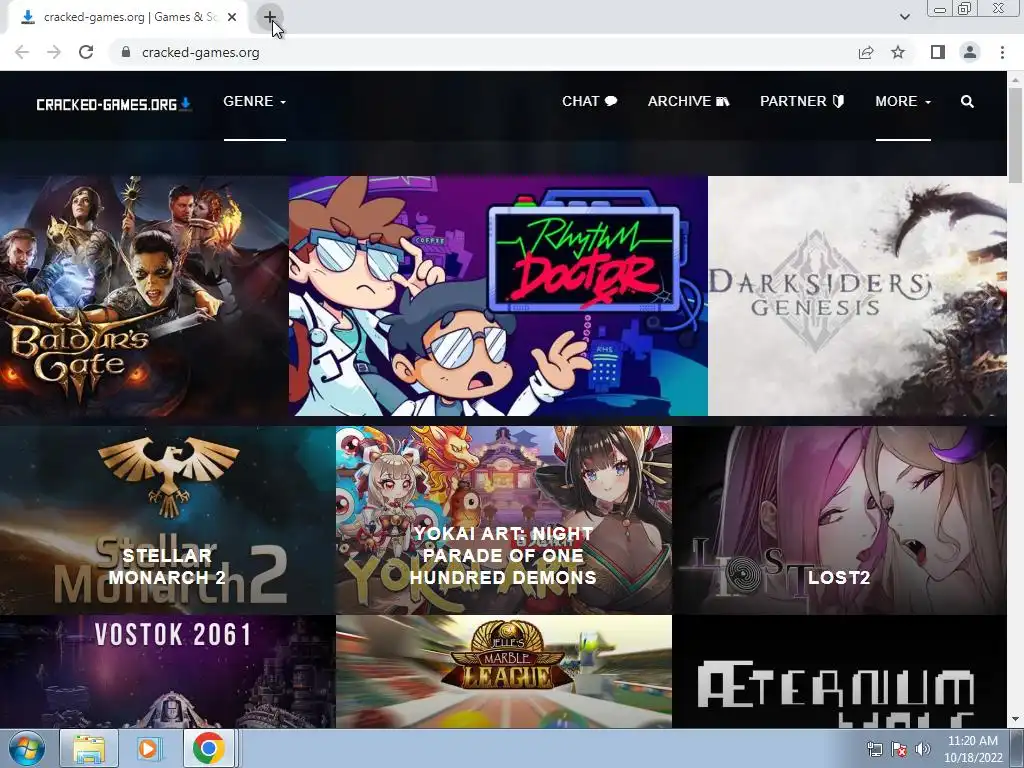The image size is (1024, 768).
Task: Open the Chrome profile menu
Action: coord(970,52)
